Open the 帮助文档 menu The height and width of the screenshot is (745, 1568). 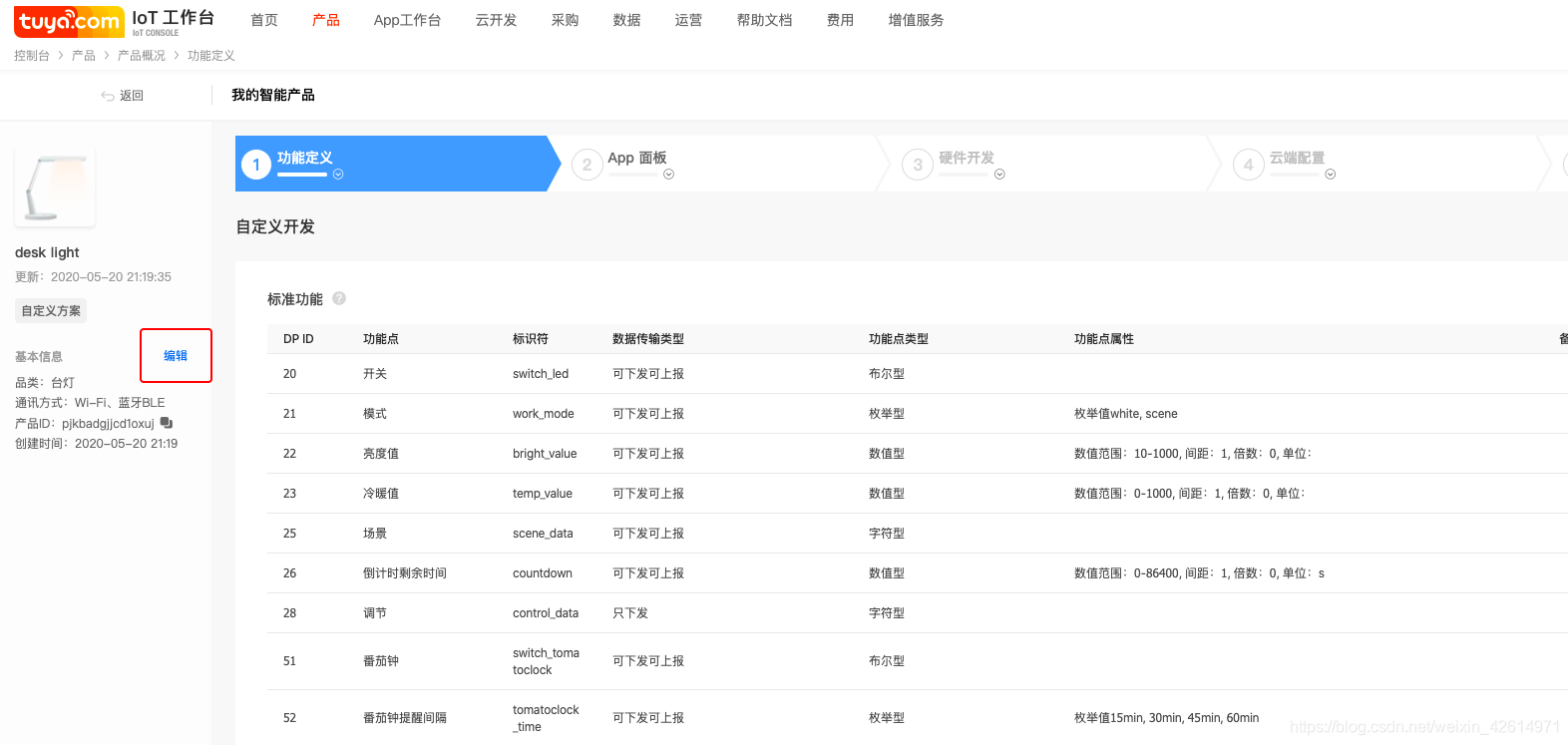764,20
